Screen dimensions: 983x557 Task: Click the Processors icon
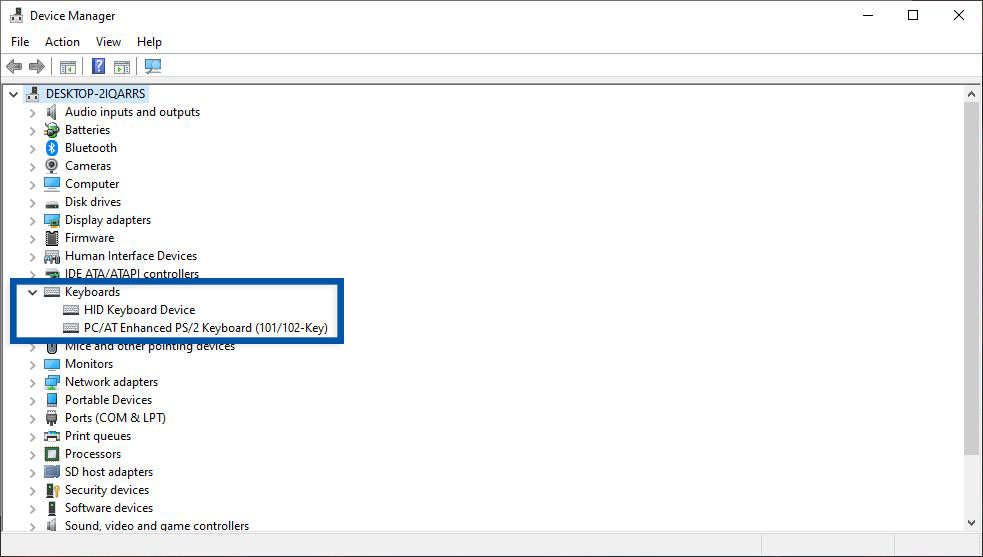(51, 454)
